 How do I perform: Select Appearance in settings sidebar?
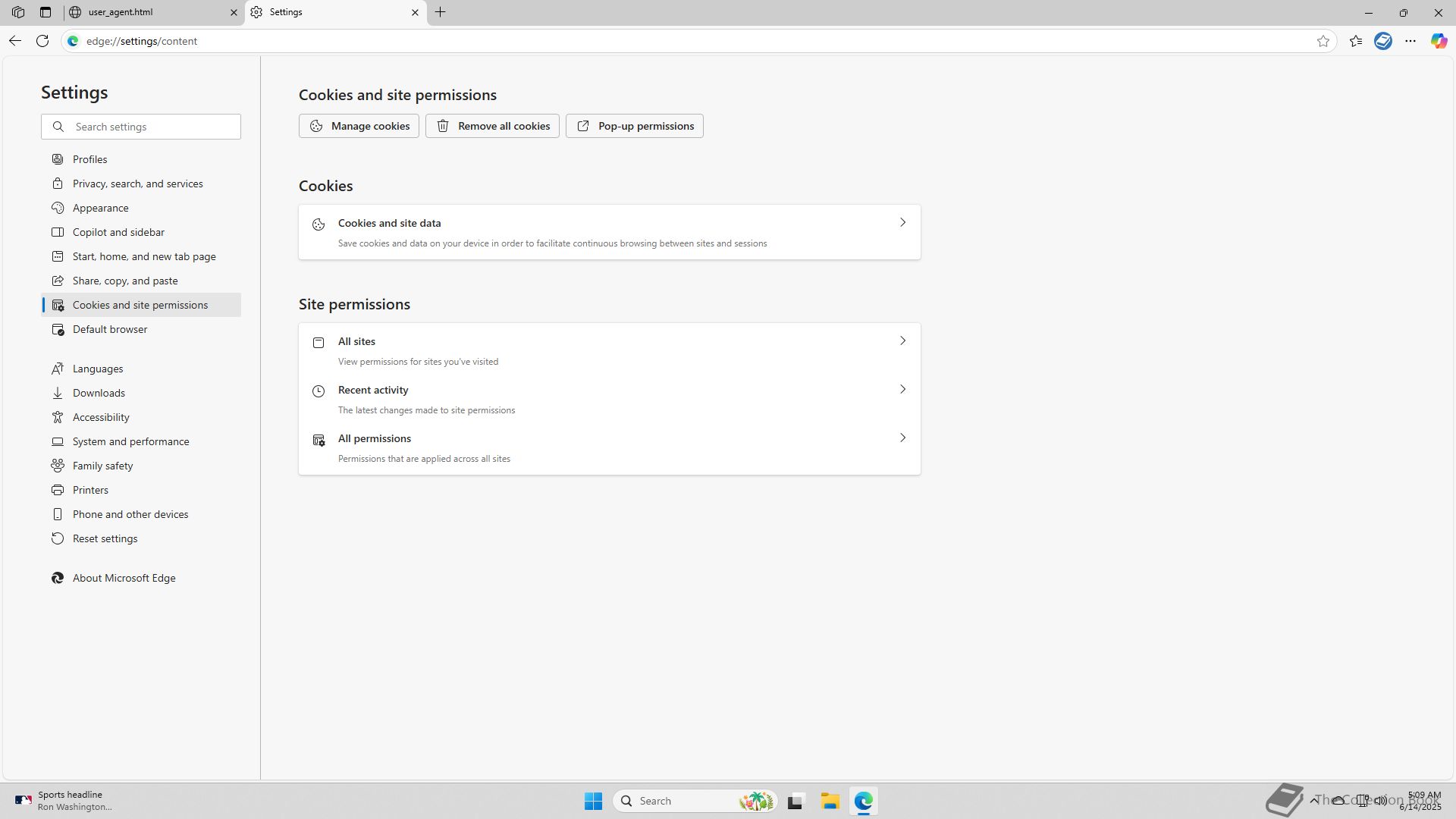[100, 208]
